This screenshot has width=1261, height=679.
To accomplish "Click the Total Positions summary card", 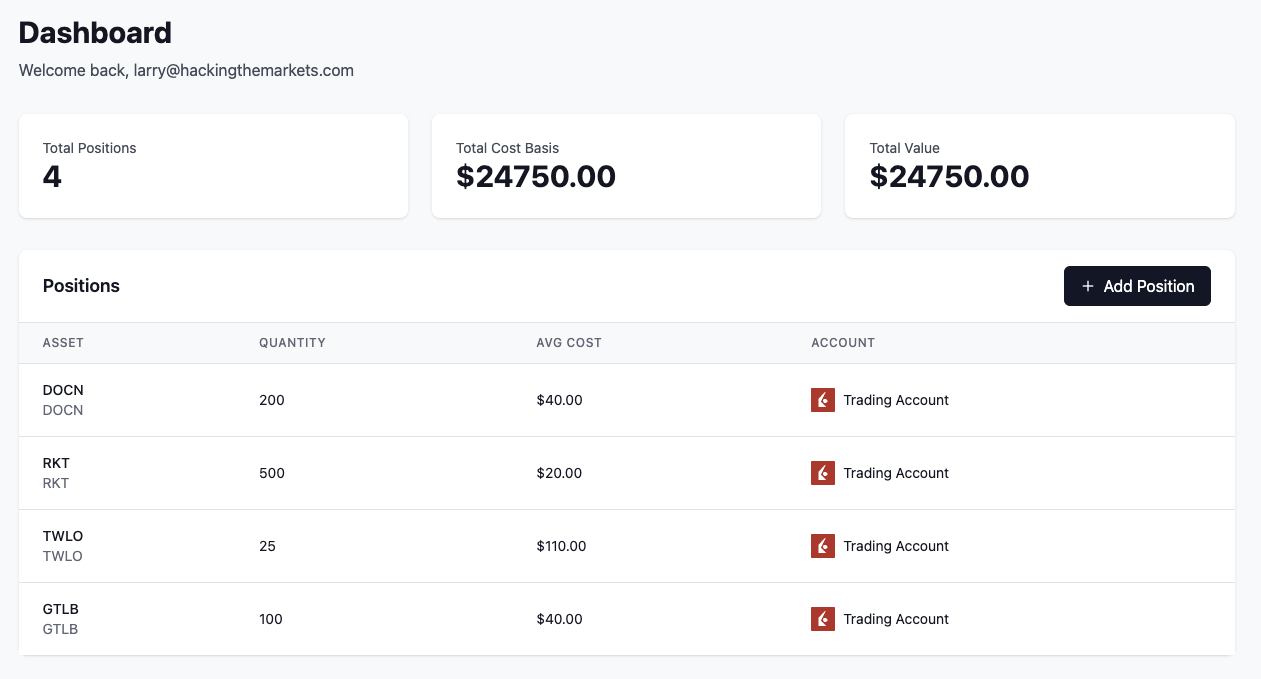I will 213,165.
